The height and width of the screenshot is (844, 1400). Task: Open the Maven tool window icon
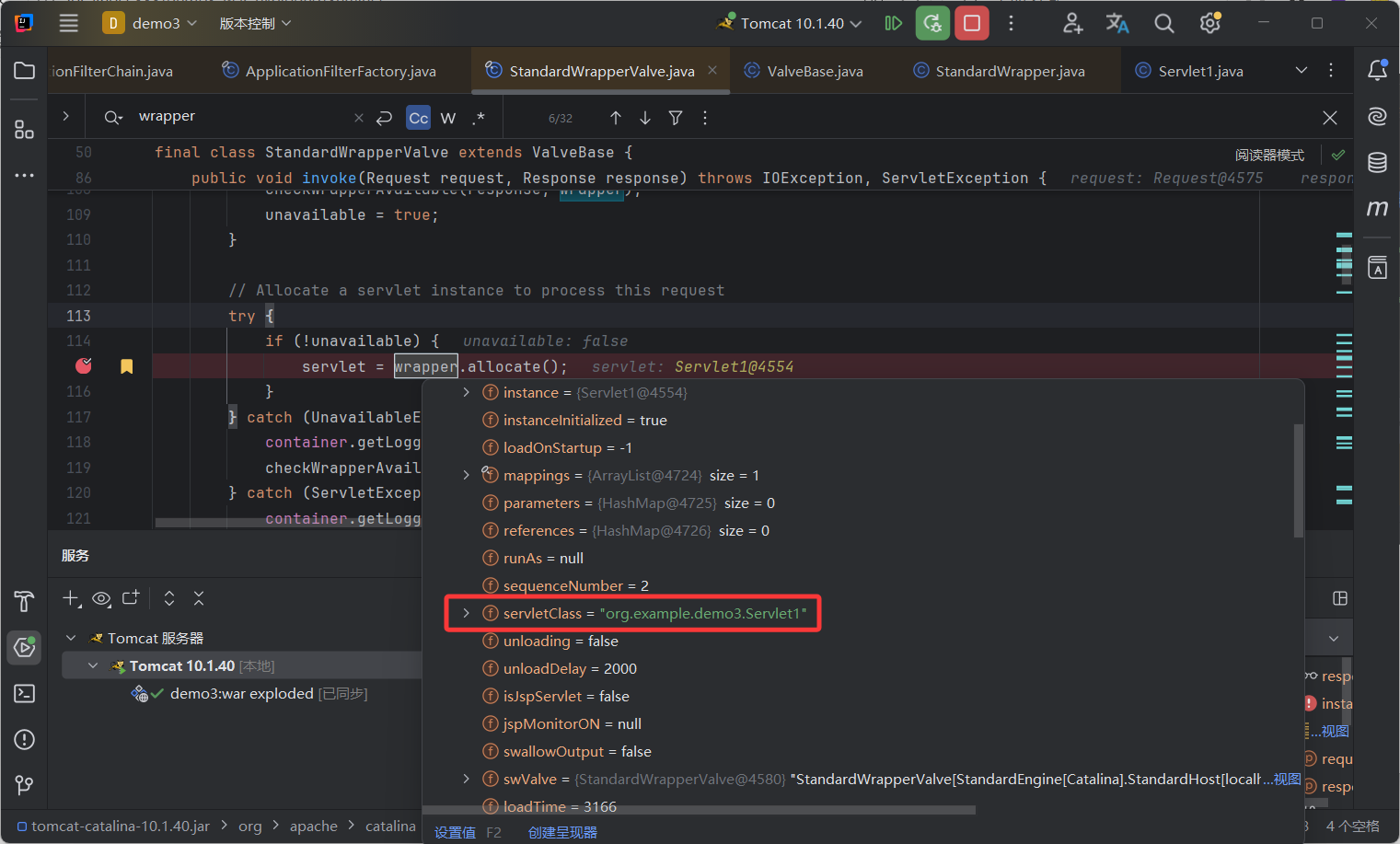click(x=1377, y=209)
